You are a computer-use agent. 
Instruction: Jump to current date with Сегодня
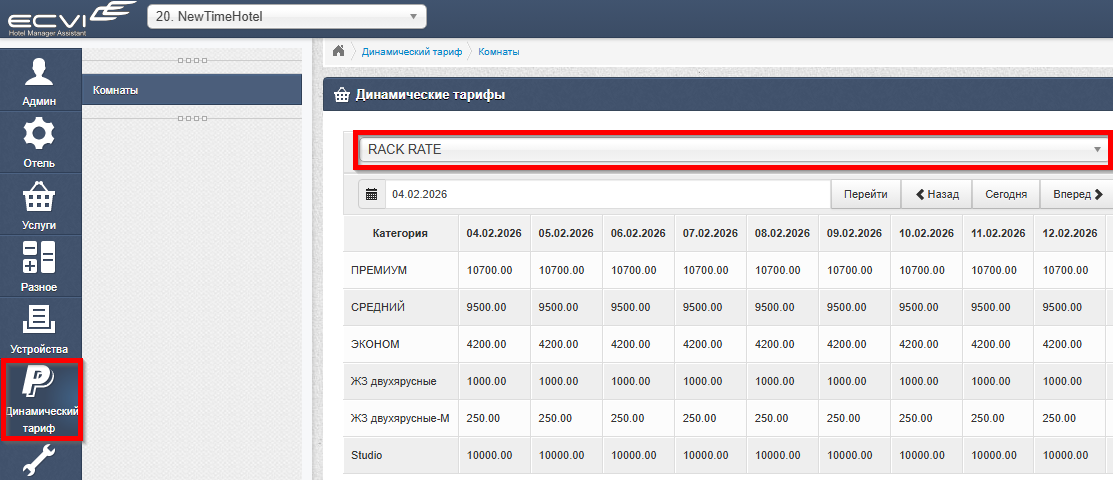pos(1005,194)
